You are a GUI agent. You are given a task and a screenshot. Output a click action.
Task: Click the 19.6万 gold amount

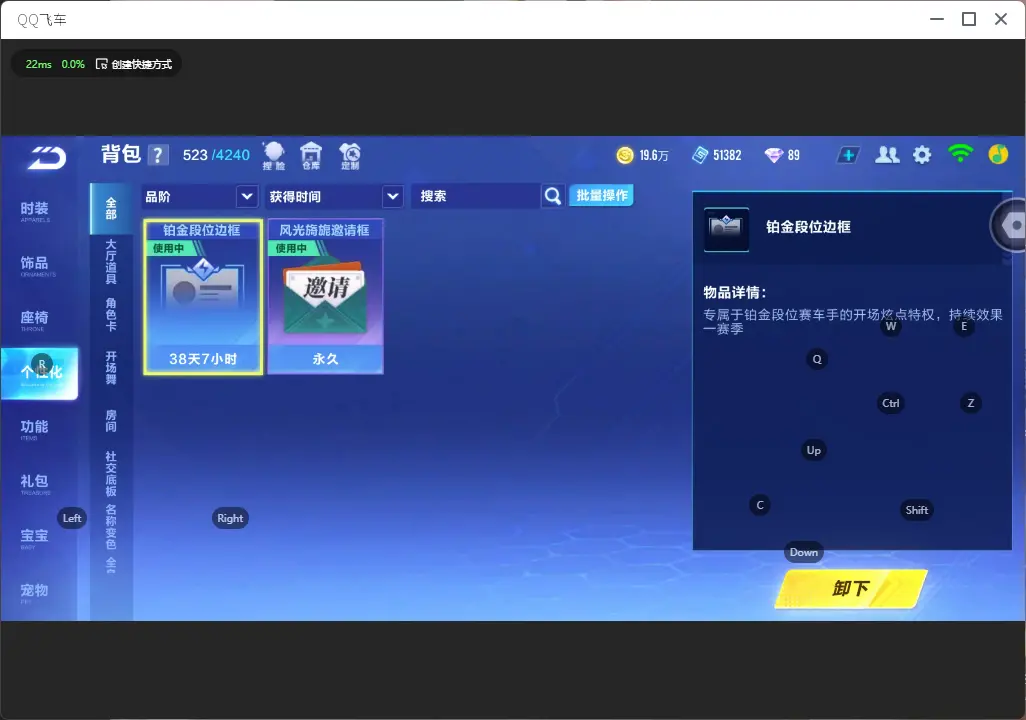point(654,155)
